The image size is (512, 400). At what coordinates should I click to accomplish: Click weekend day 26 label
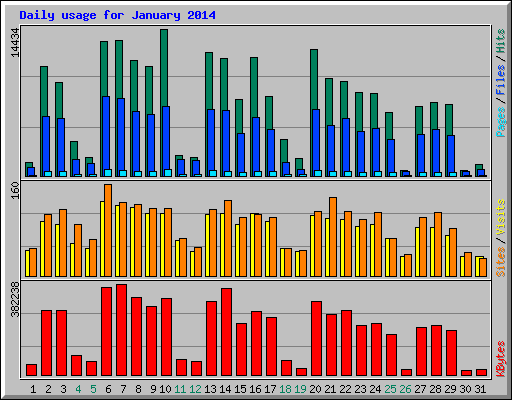(405, 389)
